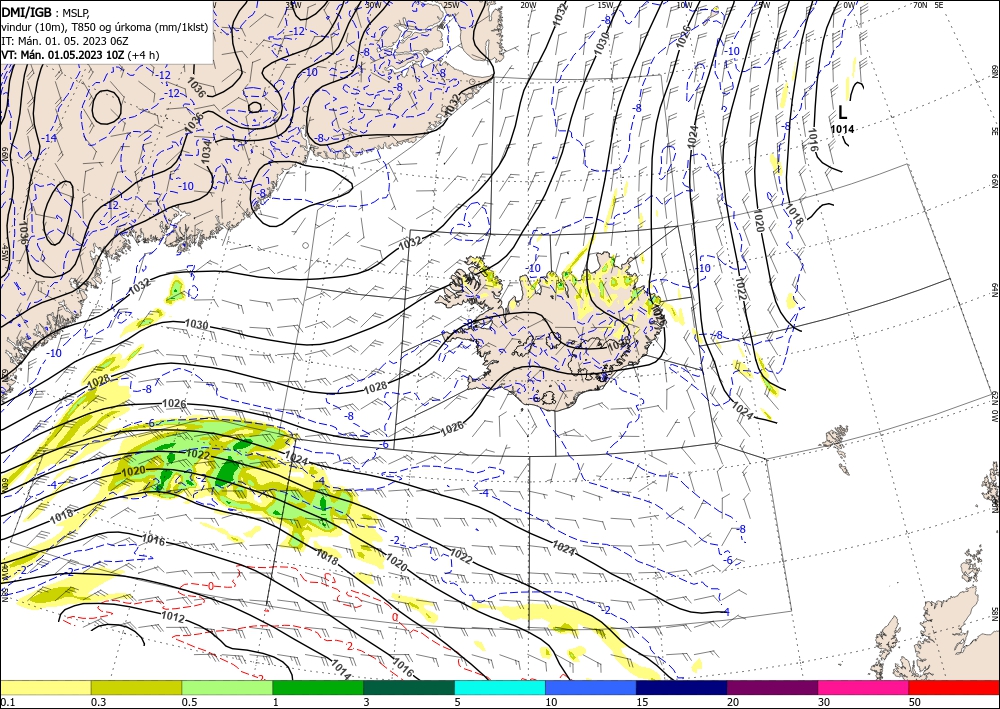Select the purple 20 mm legend swatch
The image size is (1000, 709).
[772, 687]
